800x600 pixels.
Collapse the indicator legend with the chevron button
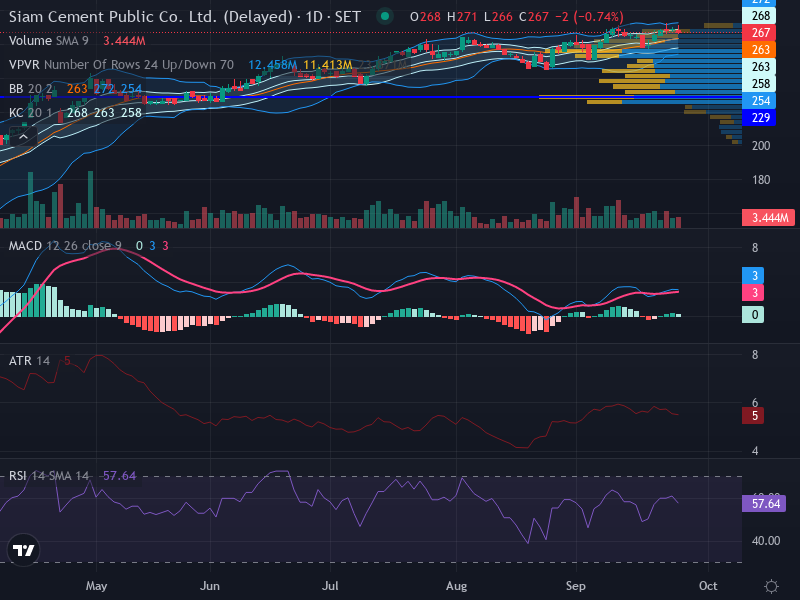pos(23,137)
